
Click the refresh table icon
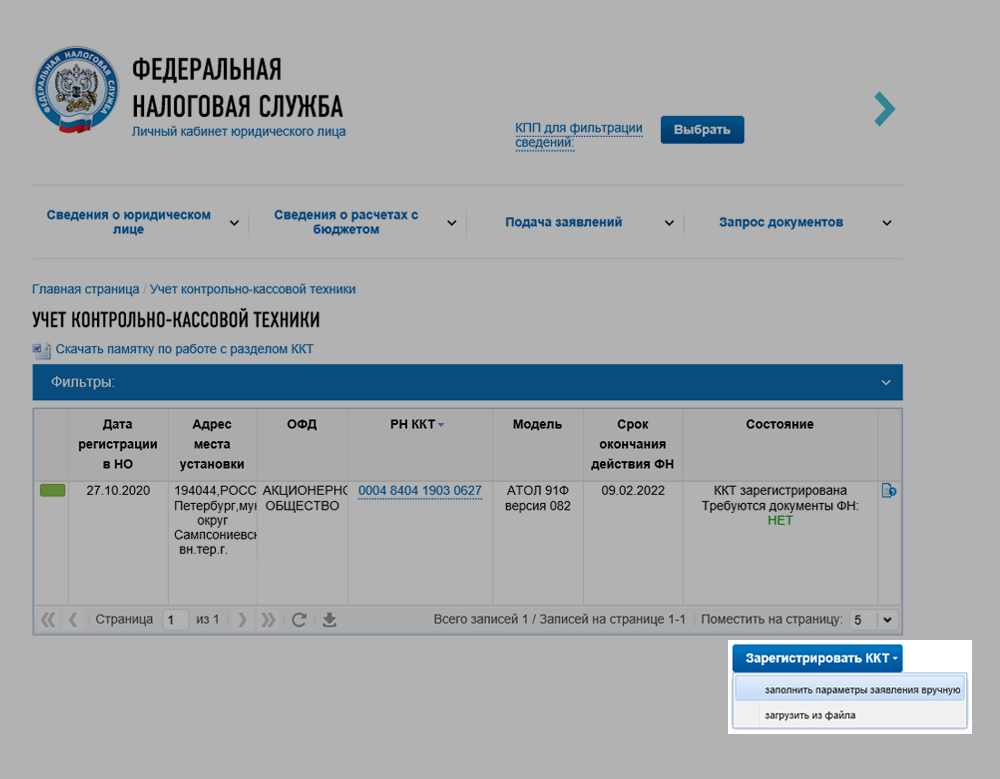pyautogui.click(x=298, y=620)
